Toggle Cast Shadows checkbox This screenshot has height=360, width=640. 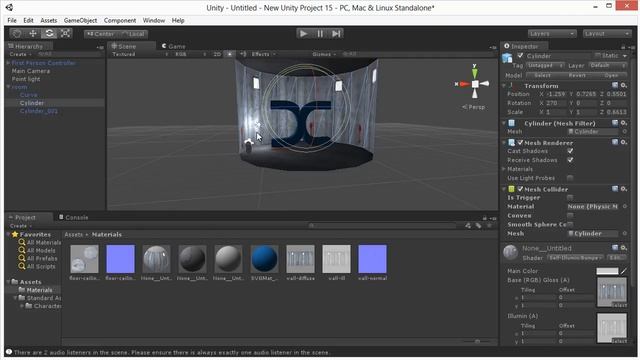click(x=570, y=151)
